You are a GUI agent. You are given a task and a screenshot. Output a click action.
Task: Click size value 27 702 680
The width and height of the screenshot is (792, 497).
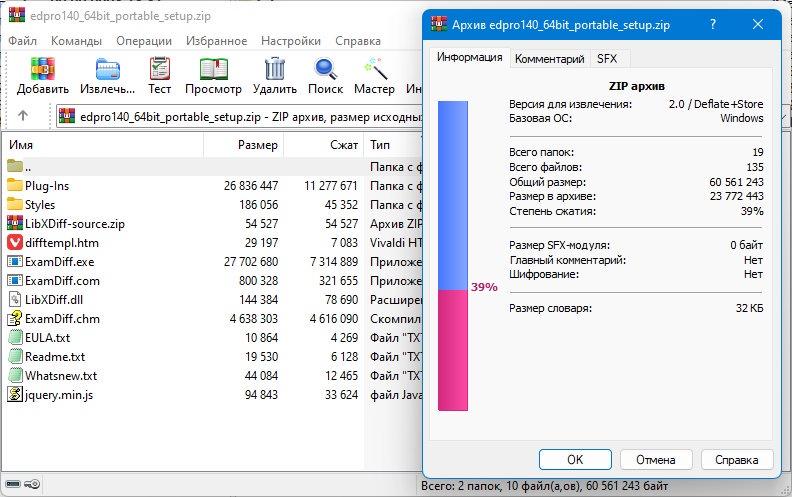click(251, 262)
